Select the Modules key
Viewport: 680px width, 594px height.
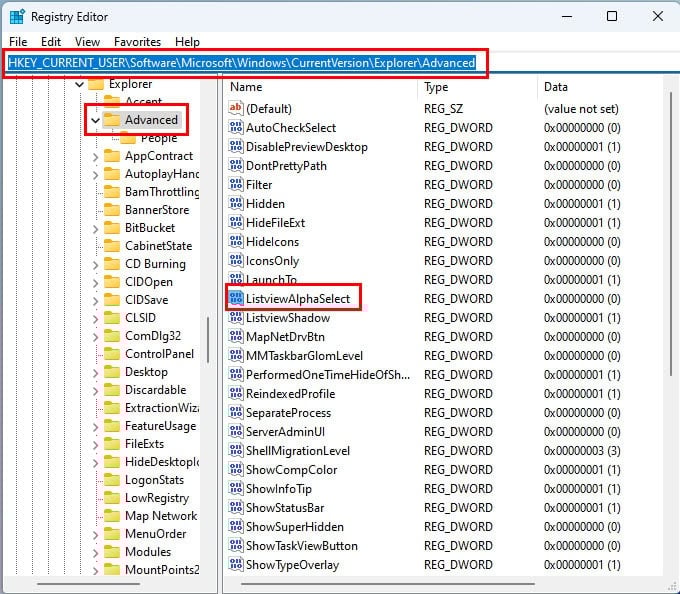(x=148, y=552)
